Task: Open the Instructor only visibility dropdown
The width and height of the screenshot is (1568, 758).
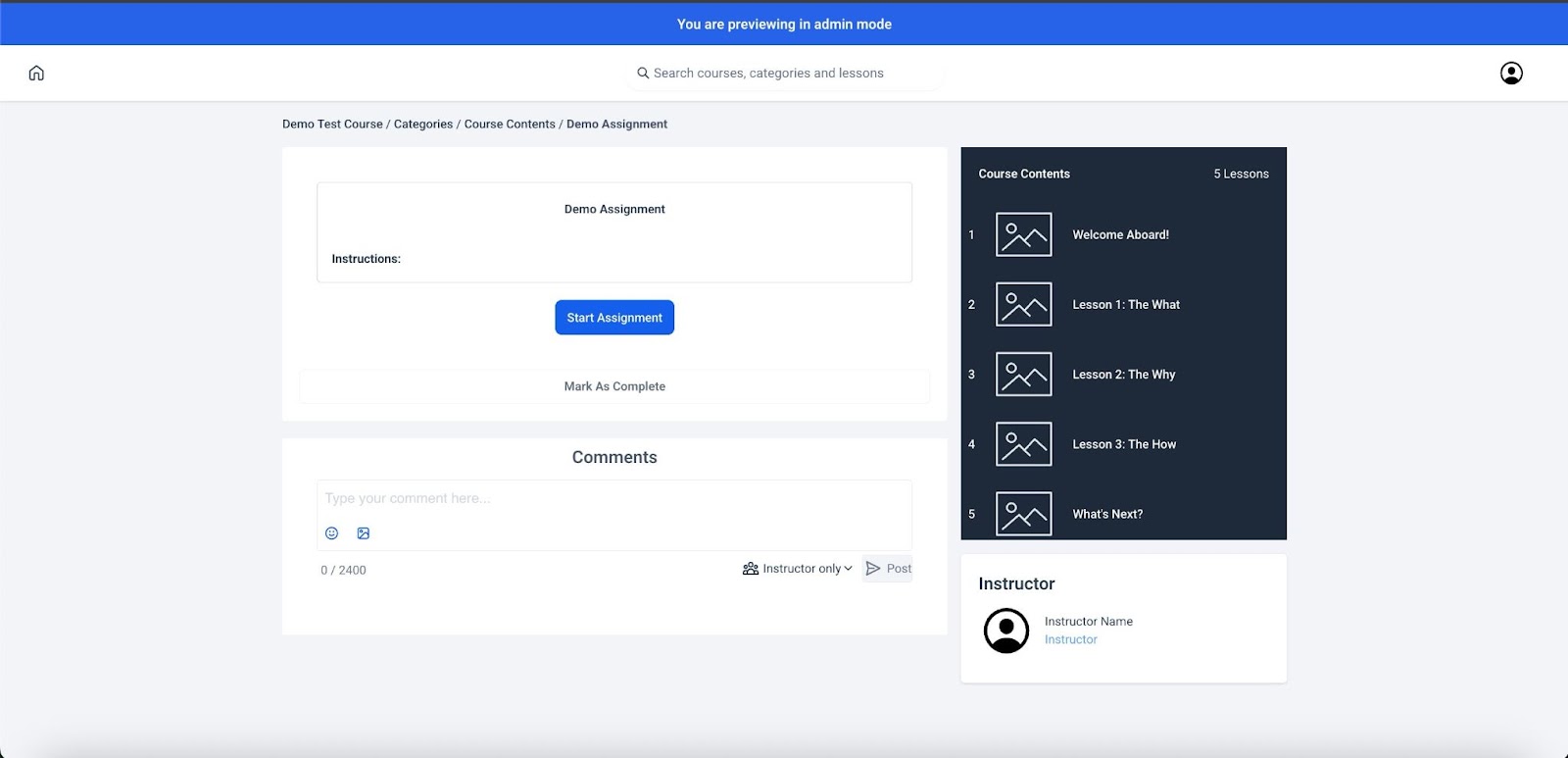Action: click(798, 569)
